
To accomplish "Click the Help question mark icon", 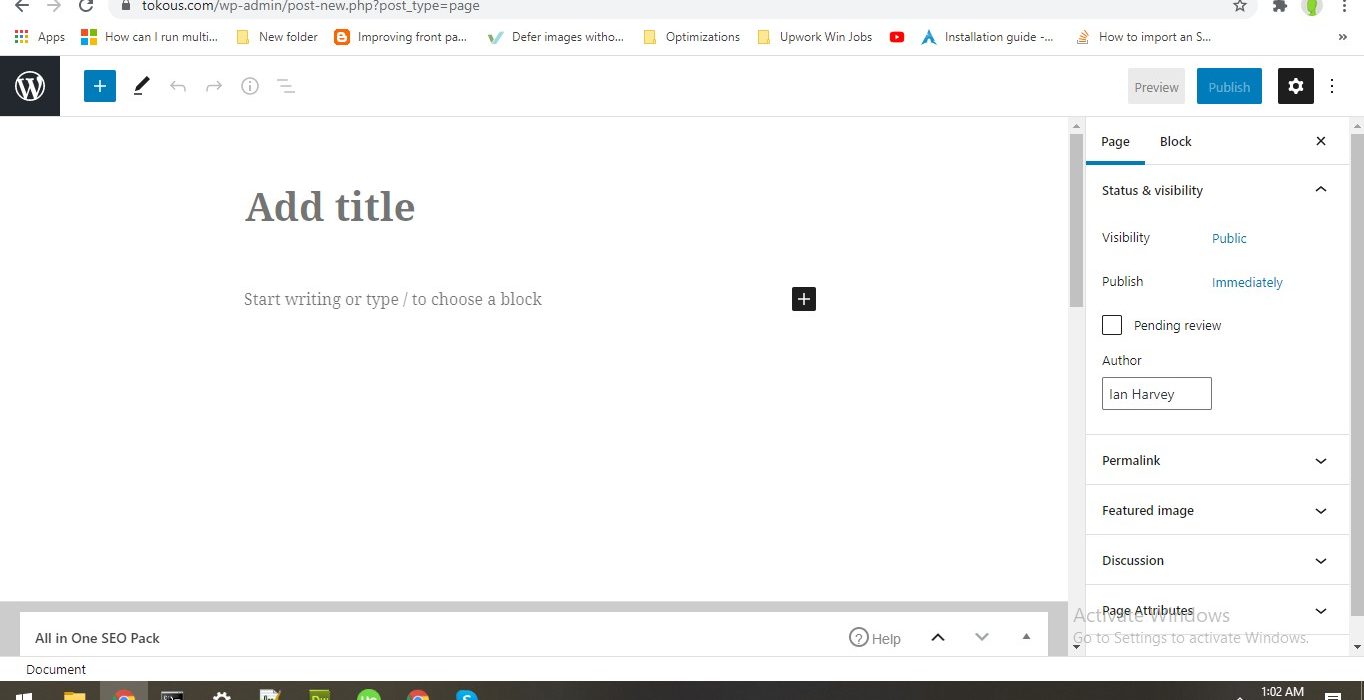I will [x=859, y=637].
